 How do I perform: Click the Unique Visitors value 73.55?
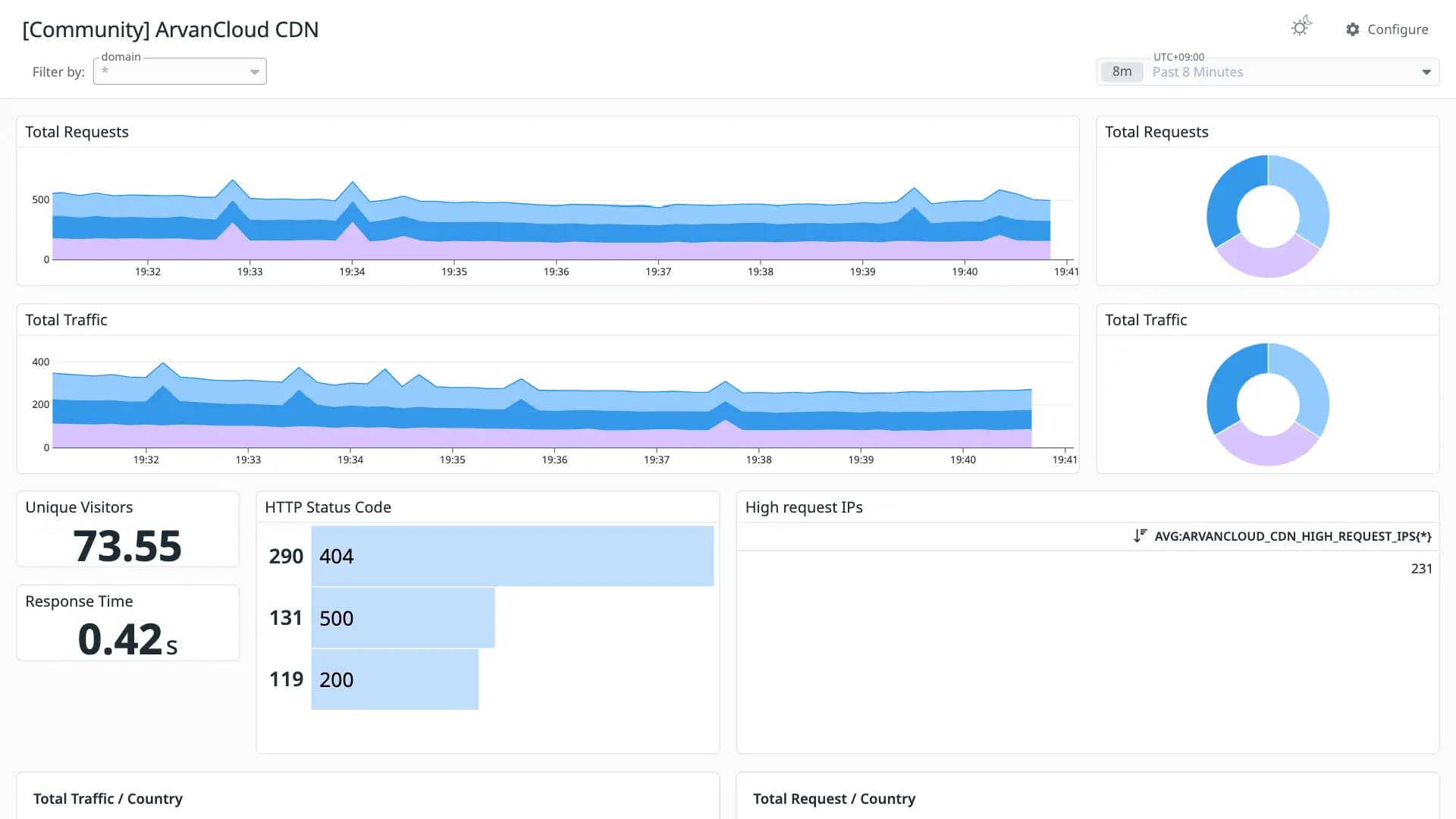[x=127, y=546]
